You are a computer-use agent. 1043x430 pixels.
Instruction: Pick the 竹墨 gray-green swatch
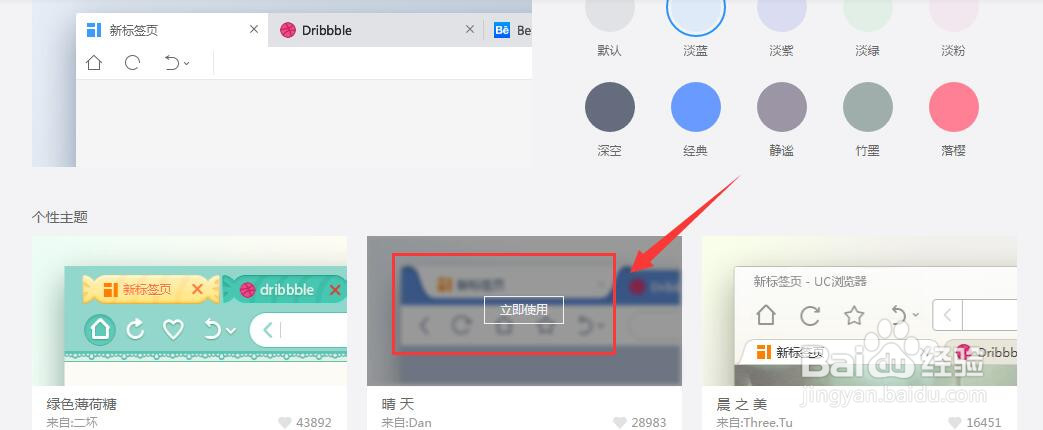[x=867, y=107]
